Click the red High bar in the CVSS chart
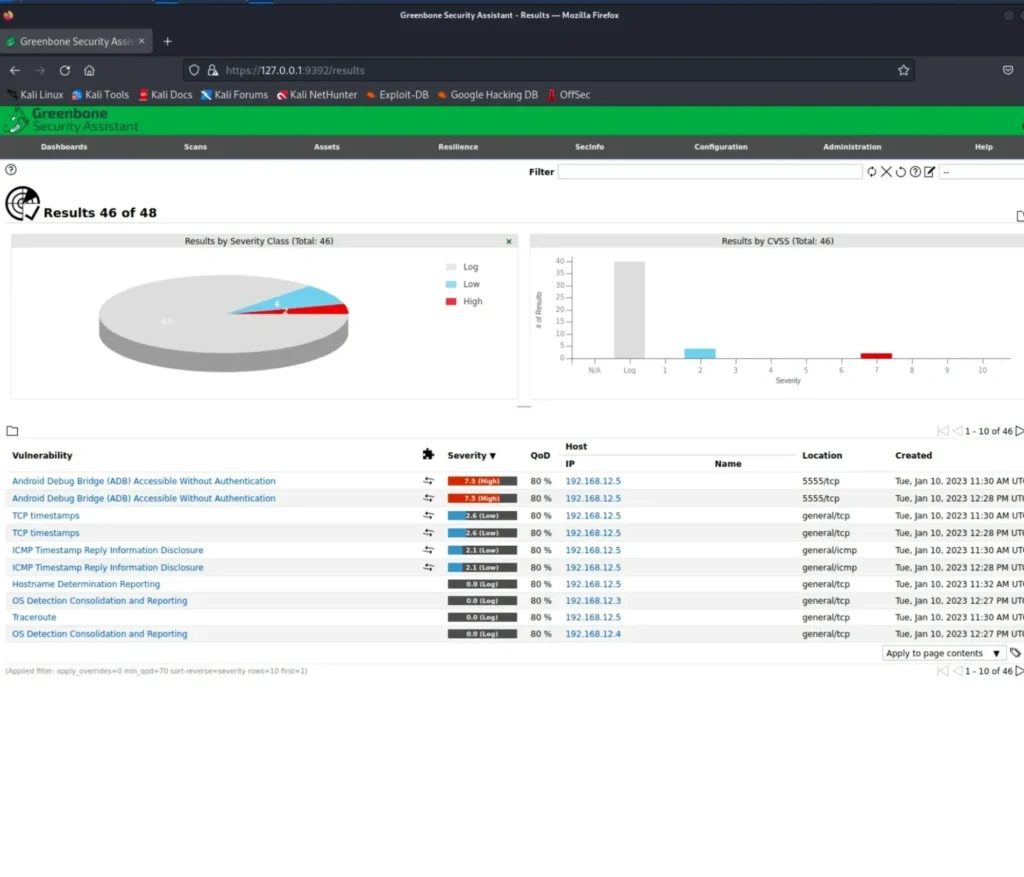 tap(877, 355)
